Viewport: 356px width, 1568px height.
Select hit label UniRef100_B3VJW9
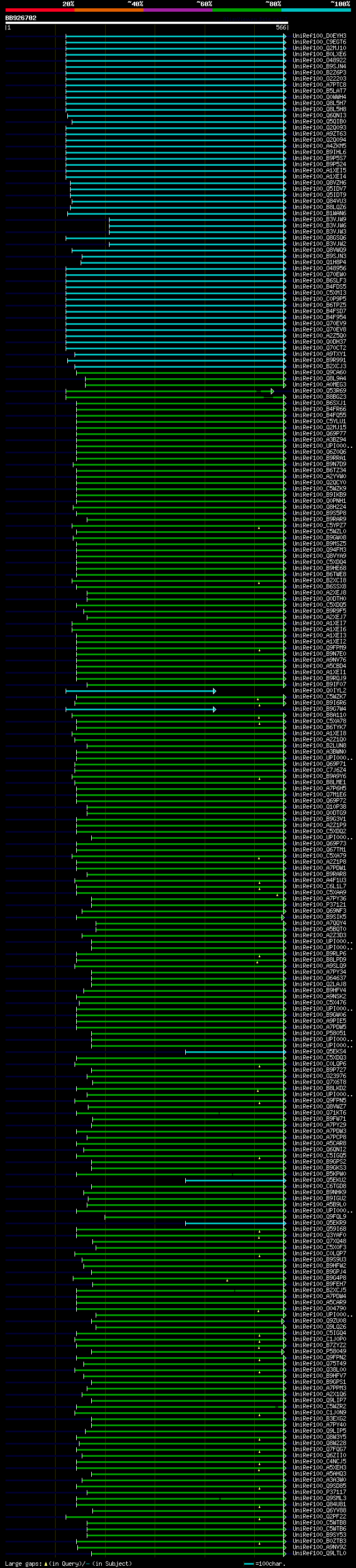click(319, 219)
